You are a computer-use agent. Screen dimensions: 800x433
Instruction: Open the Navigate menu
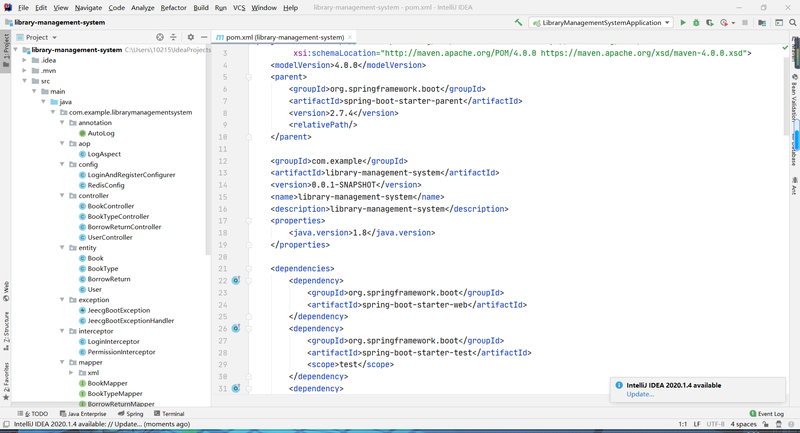point(88,8)
